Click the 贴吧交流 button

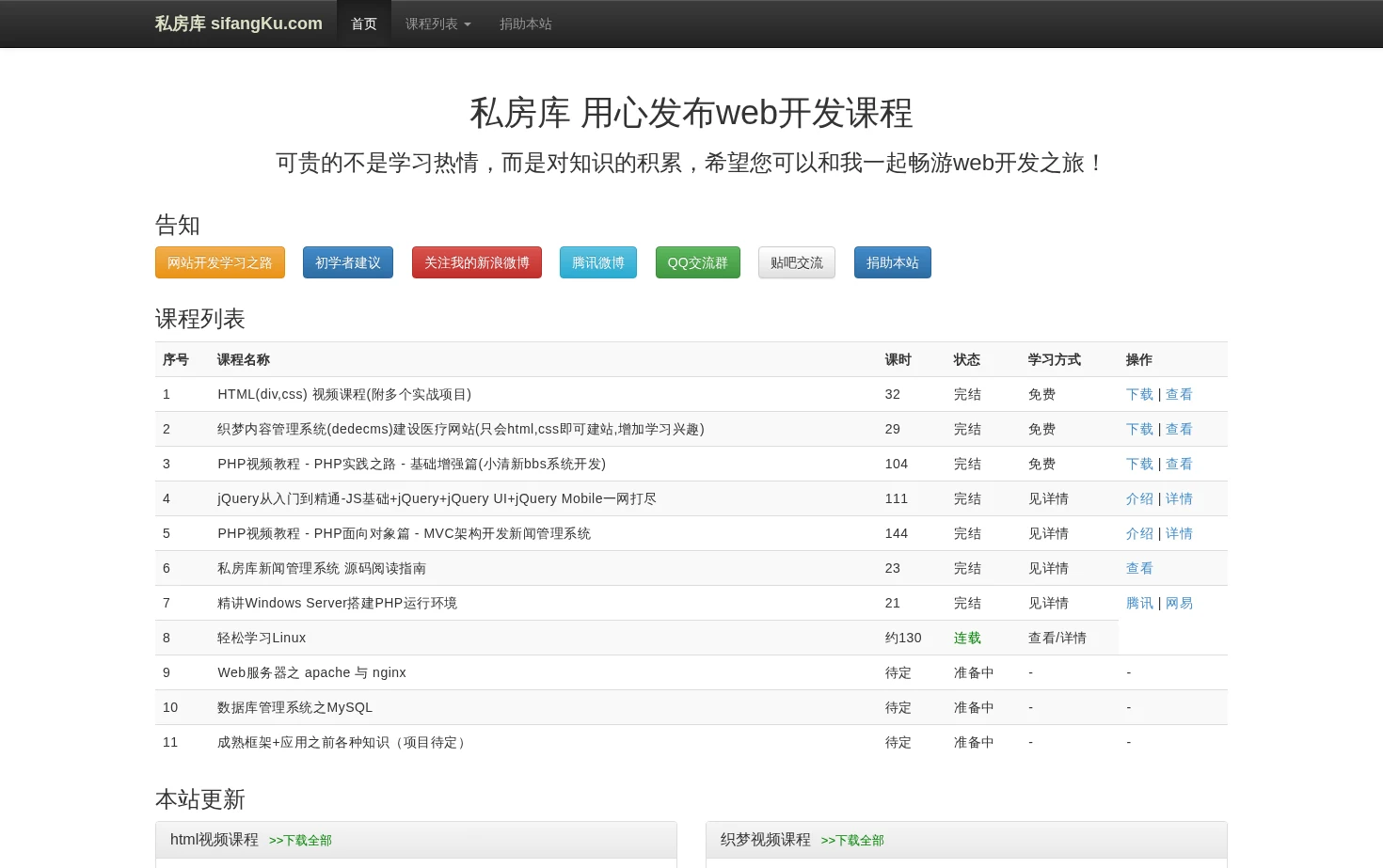pyautogui.click(x=797, y=262)
